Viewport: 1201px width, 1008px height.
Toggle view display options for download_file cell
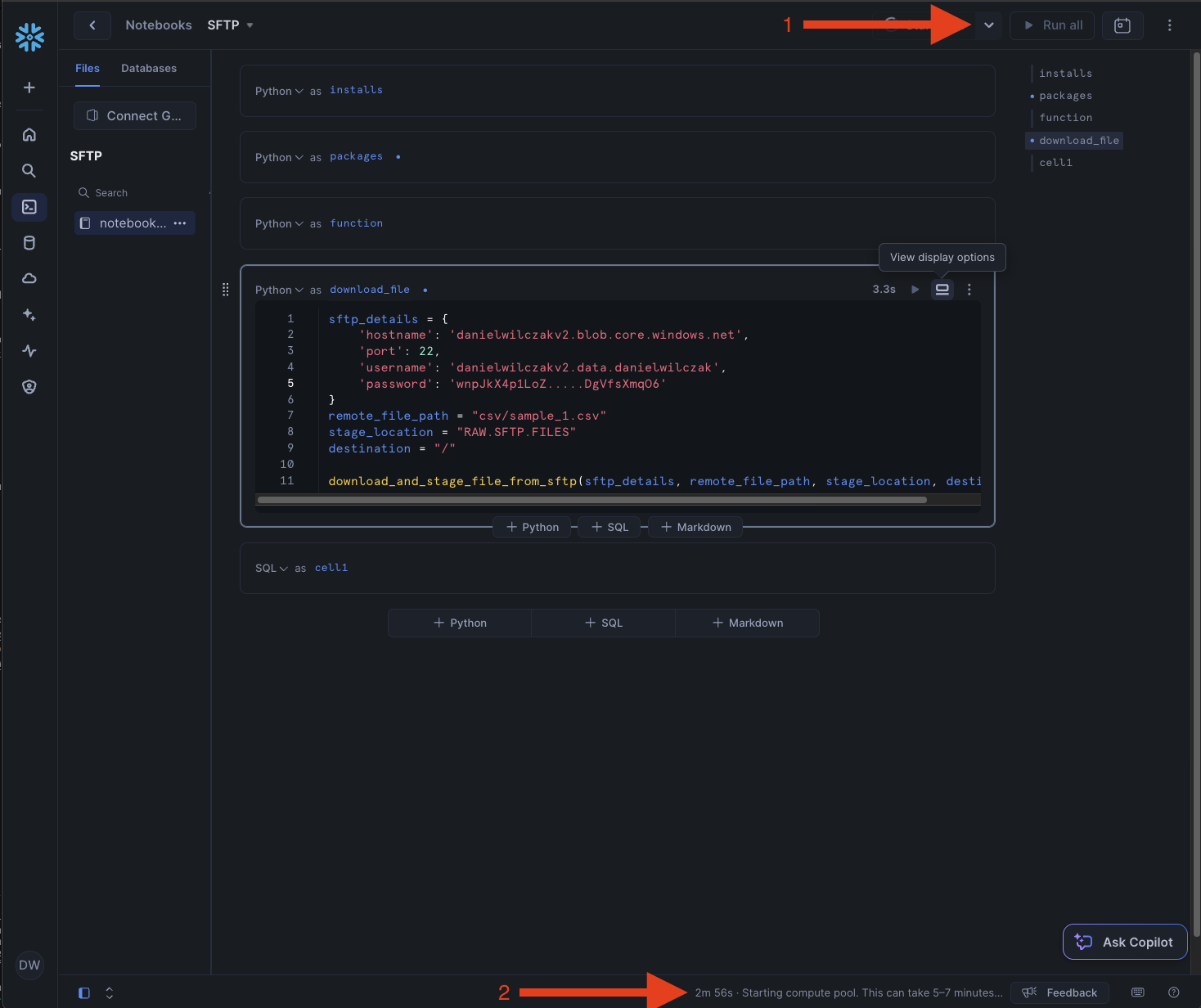pyautogui.click(x=942, y=290)
